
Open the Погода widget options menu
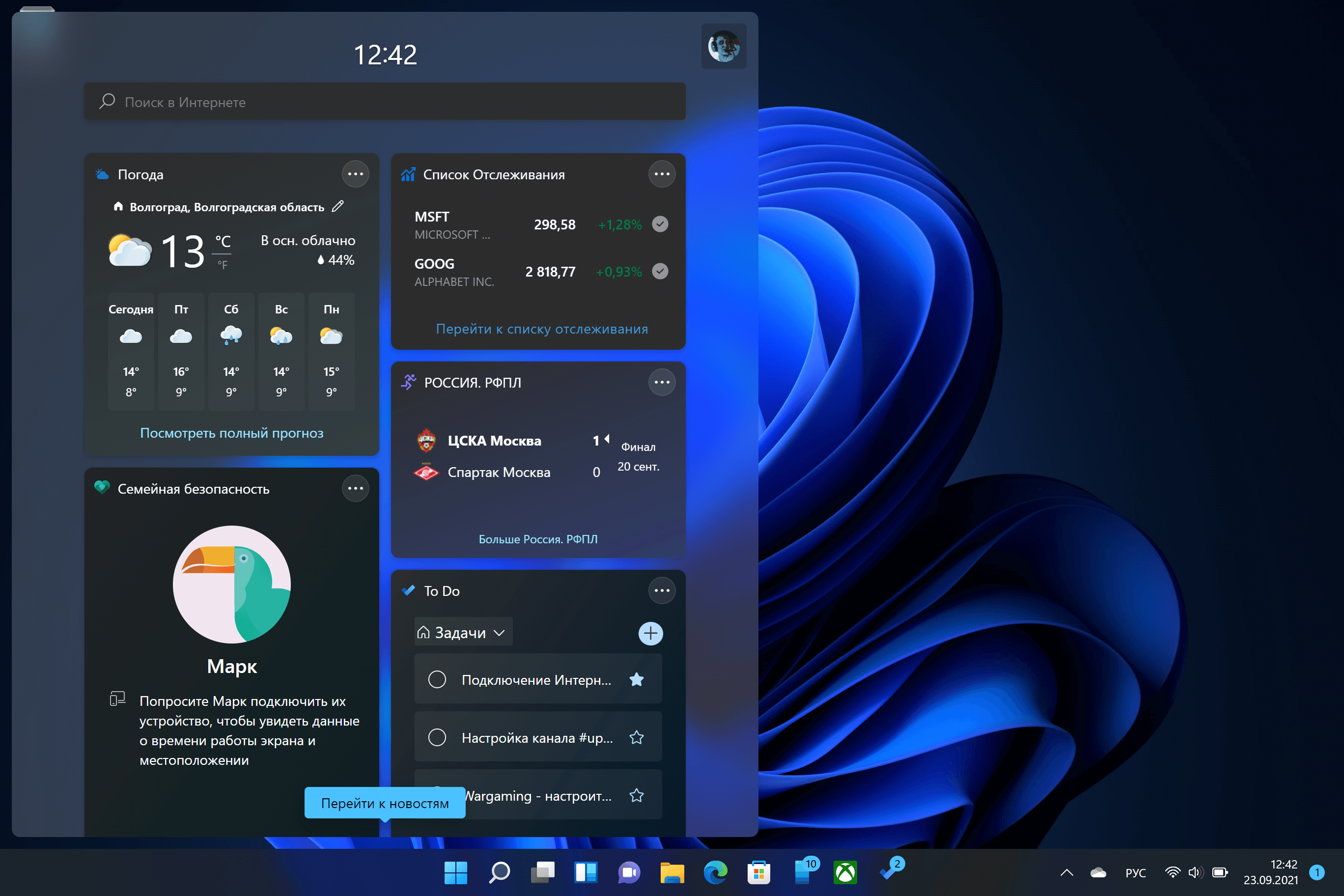coord(356,174)
